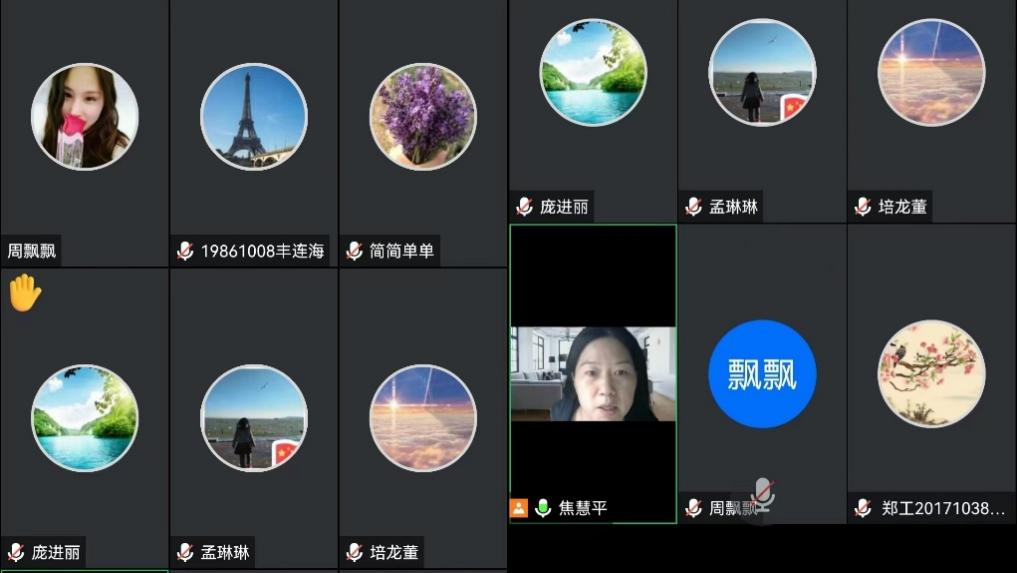Screen dimensions: 1017x573
Task: Click the red muted mic icon left of the 周飘飘 name
Action: (693, 507)
